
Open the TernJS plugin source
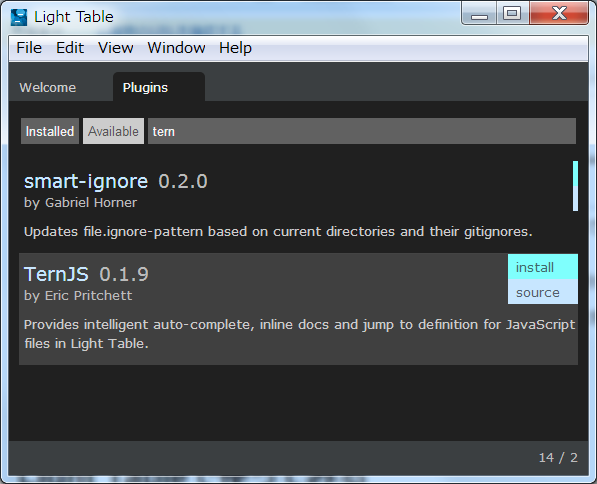[543, 292]
